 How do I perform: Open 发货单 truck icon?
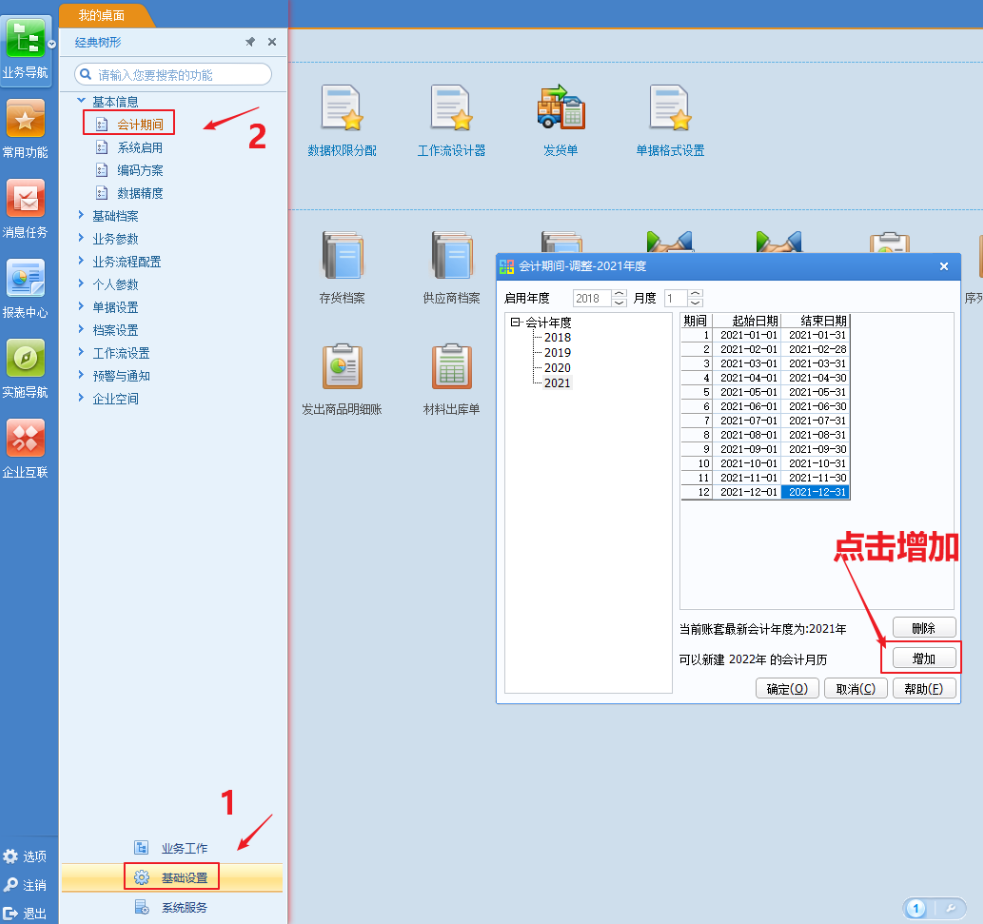pos(560,120)
